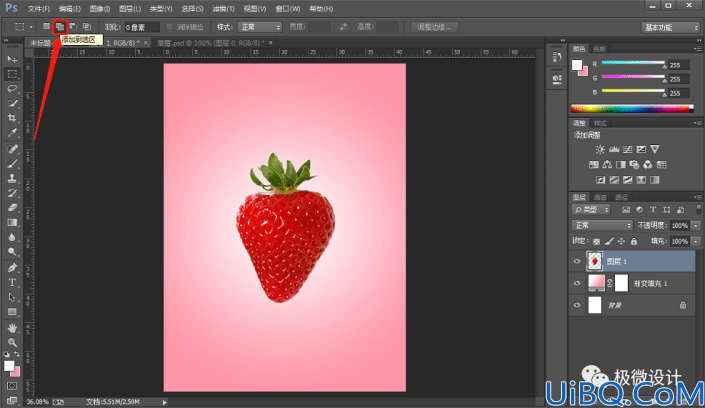Switch to the 样式 panel tab
This screenshot has height=408, width=705.
600,123
